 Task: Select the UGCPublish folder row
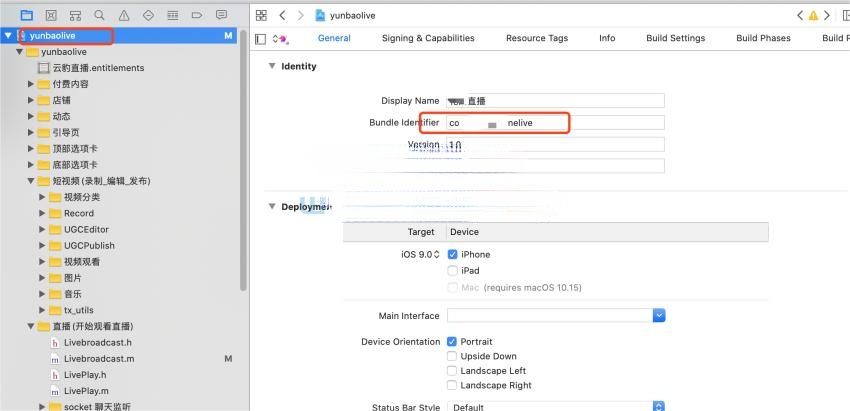point(118,246)
